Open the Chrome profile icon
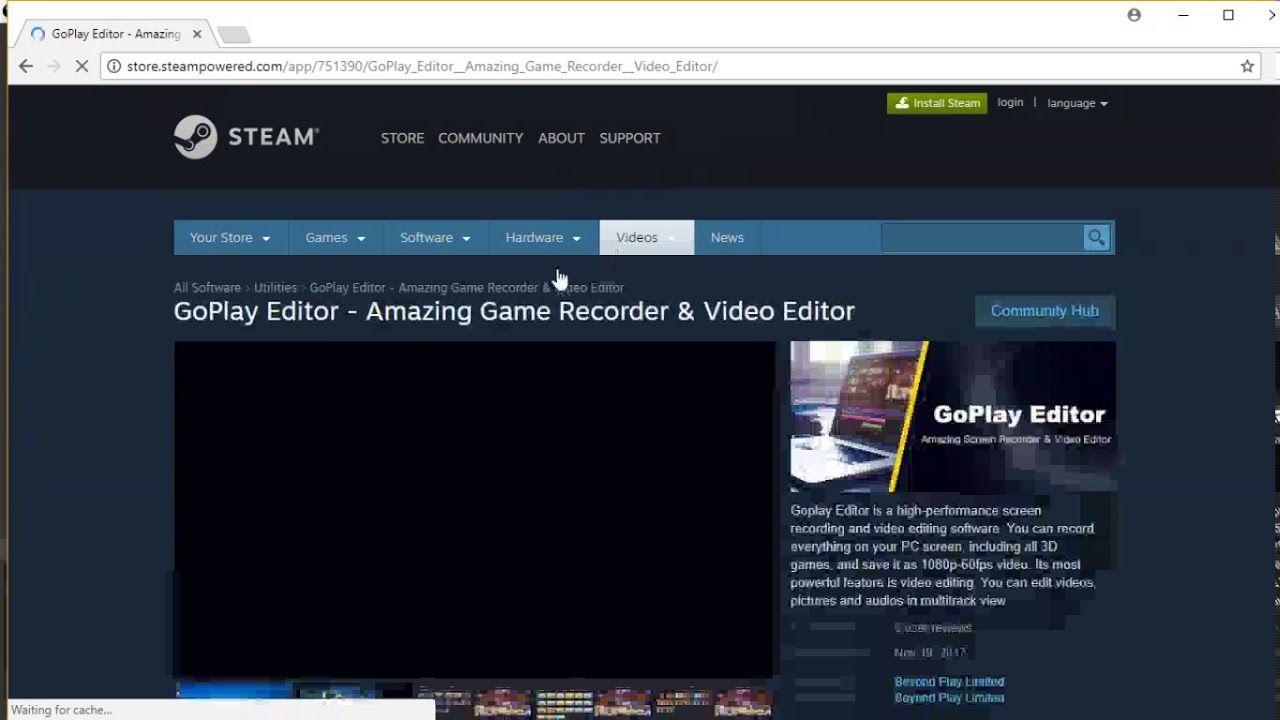 (1134, 15)
